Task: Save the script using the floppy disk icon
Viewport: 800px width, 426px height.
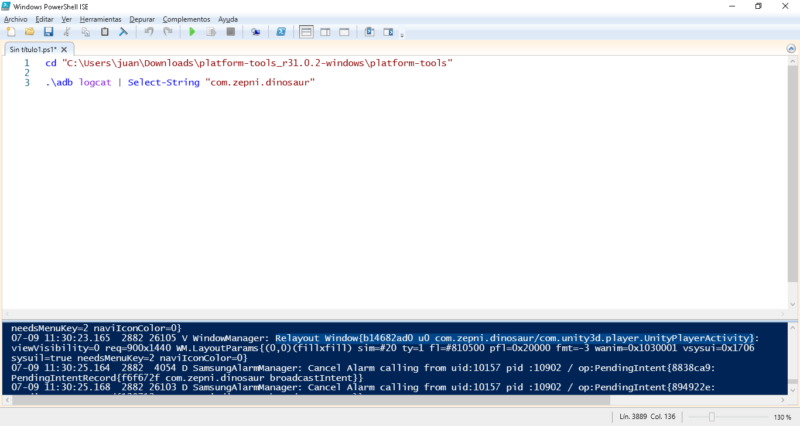Action: (48, 32)
